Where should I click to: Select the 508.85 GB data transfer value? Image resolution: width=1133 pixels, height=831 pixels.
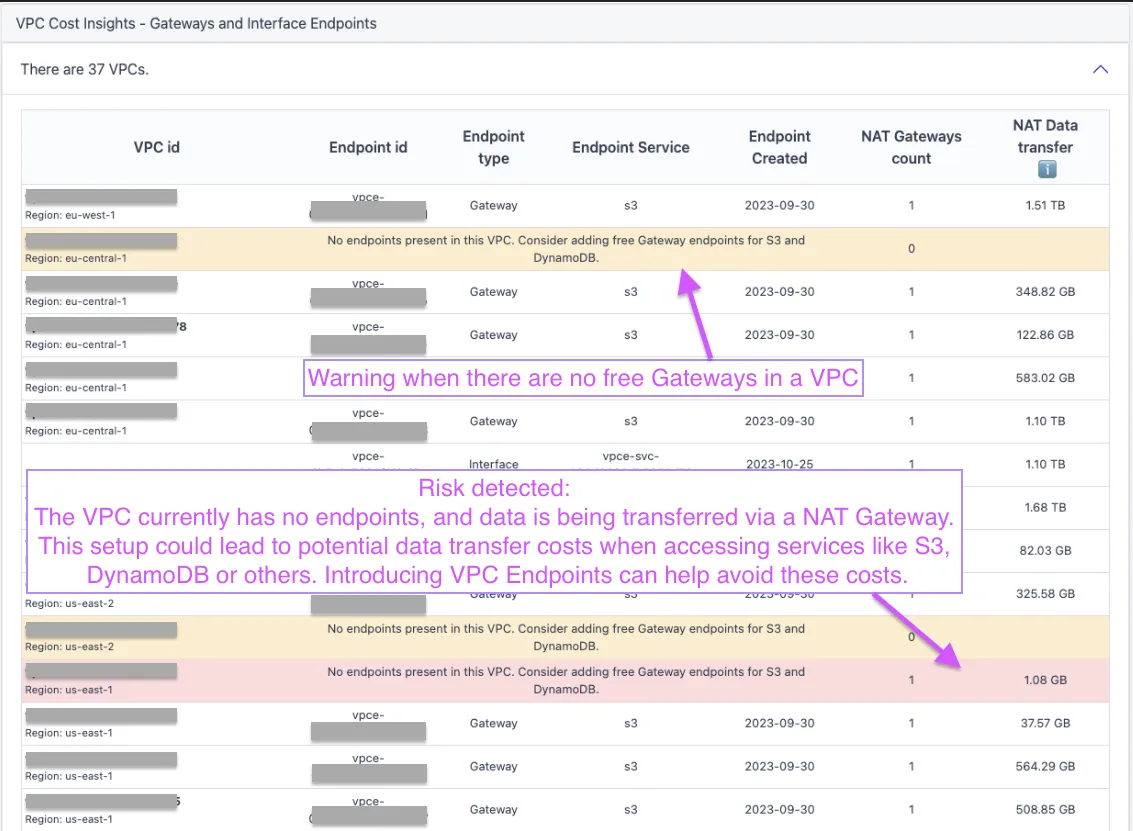click(x=1046, y=809)
